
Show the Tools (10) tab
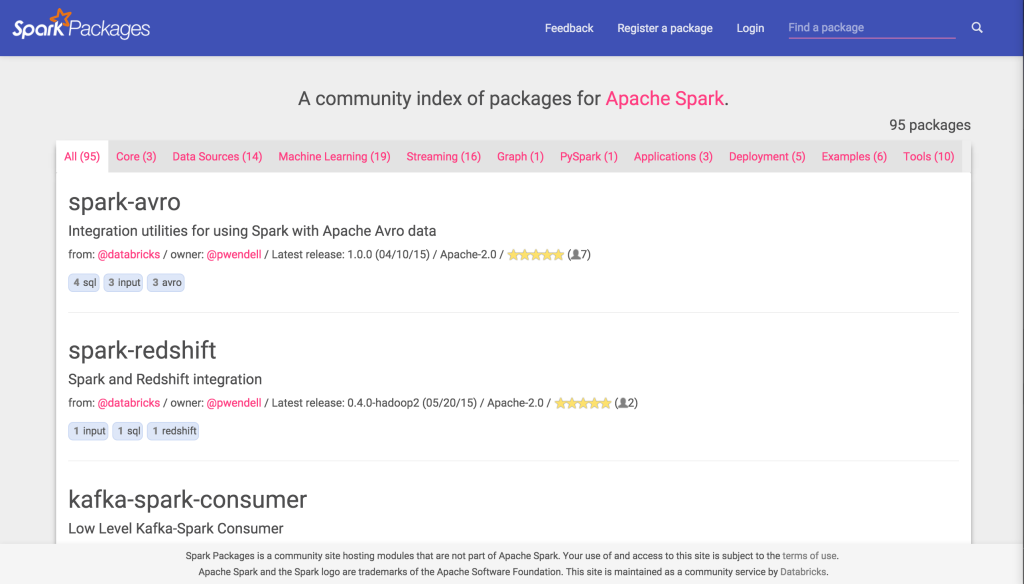[928, 157]
